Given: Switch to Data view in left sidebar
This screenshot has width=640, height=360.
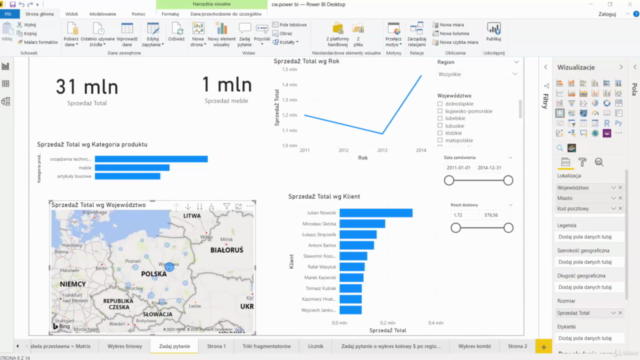Looking at the screenshot, I should tap(6, 84).
